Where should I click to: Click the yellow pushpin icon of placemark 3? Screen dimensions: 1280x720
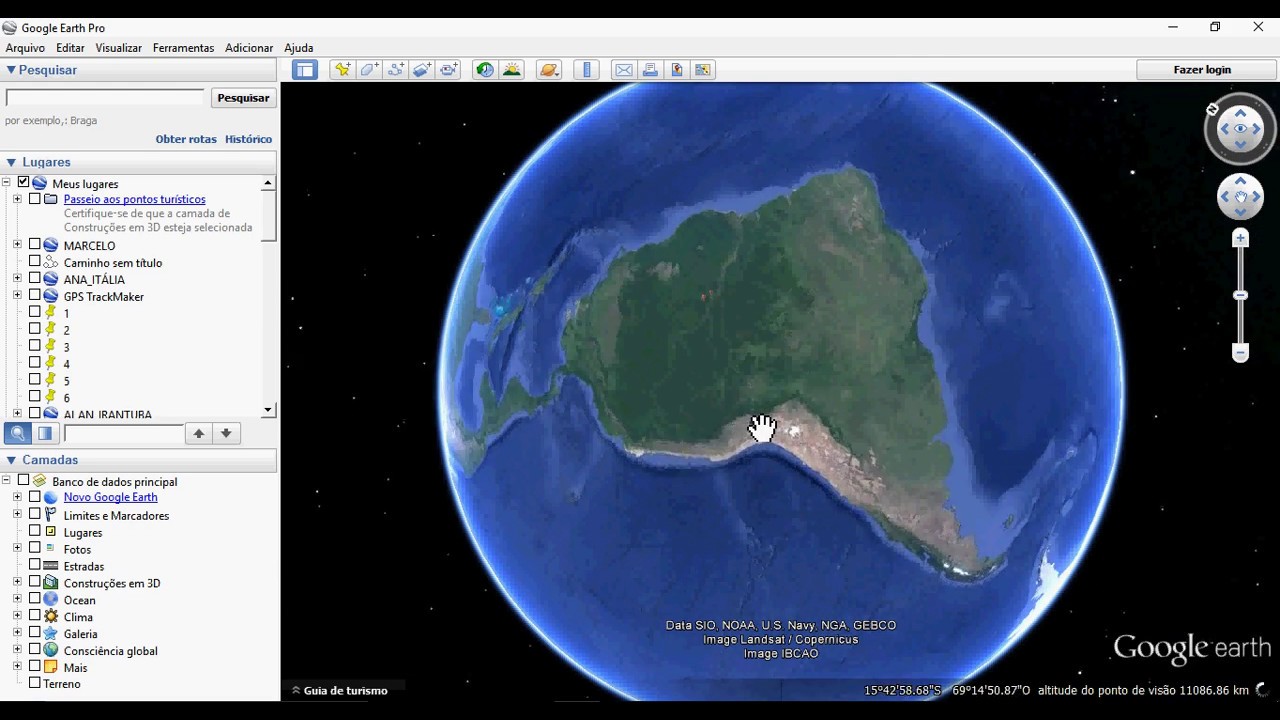pyautogui.click(x=50, y=346)
